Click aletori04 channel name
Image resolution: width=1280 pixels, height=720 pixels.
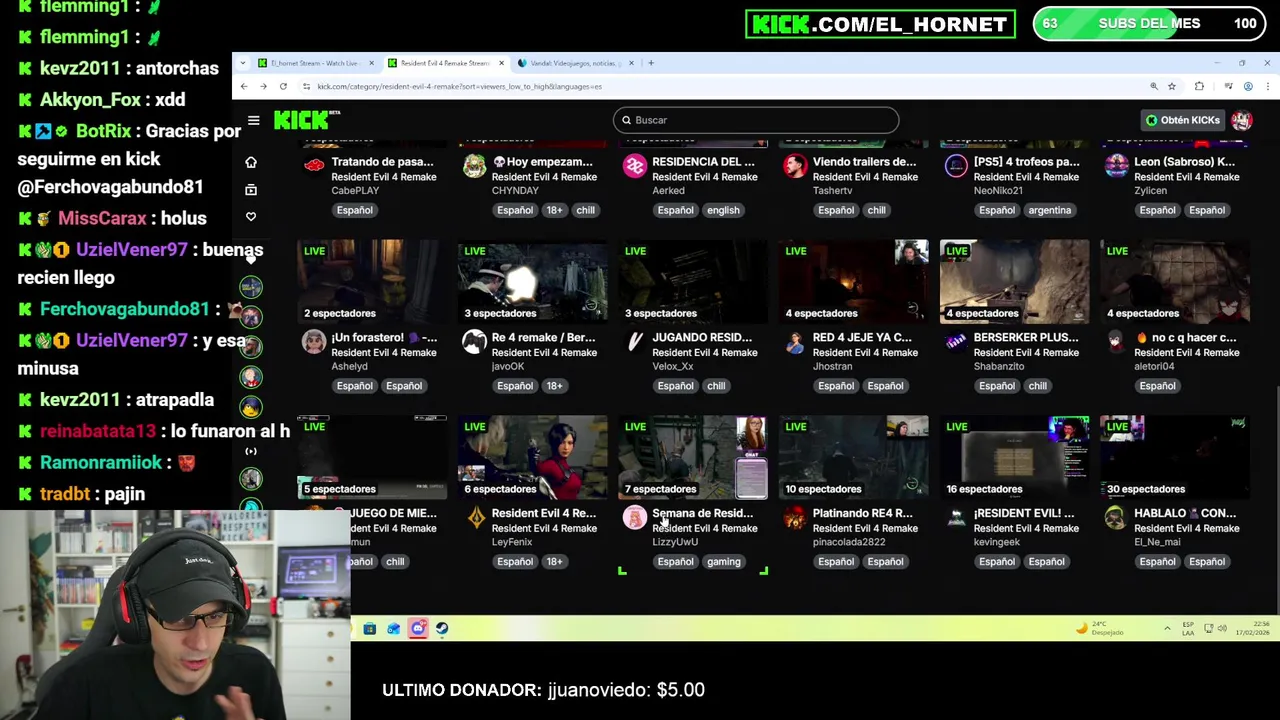coord(1155,367)
